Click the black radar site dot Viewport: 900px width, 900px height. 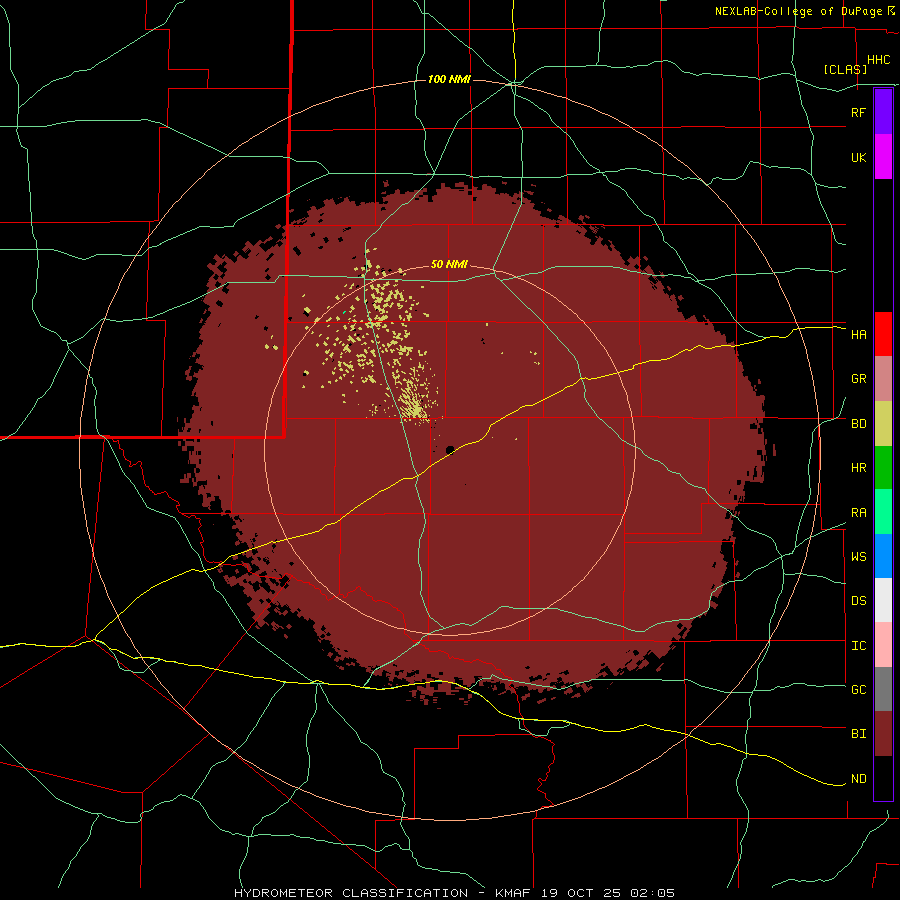pos(450,449)
